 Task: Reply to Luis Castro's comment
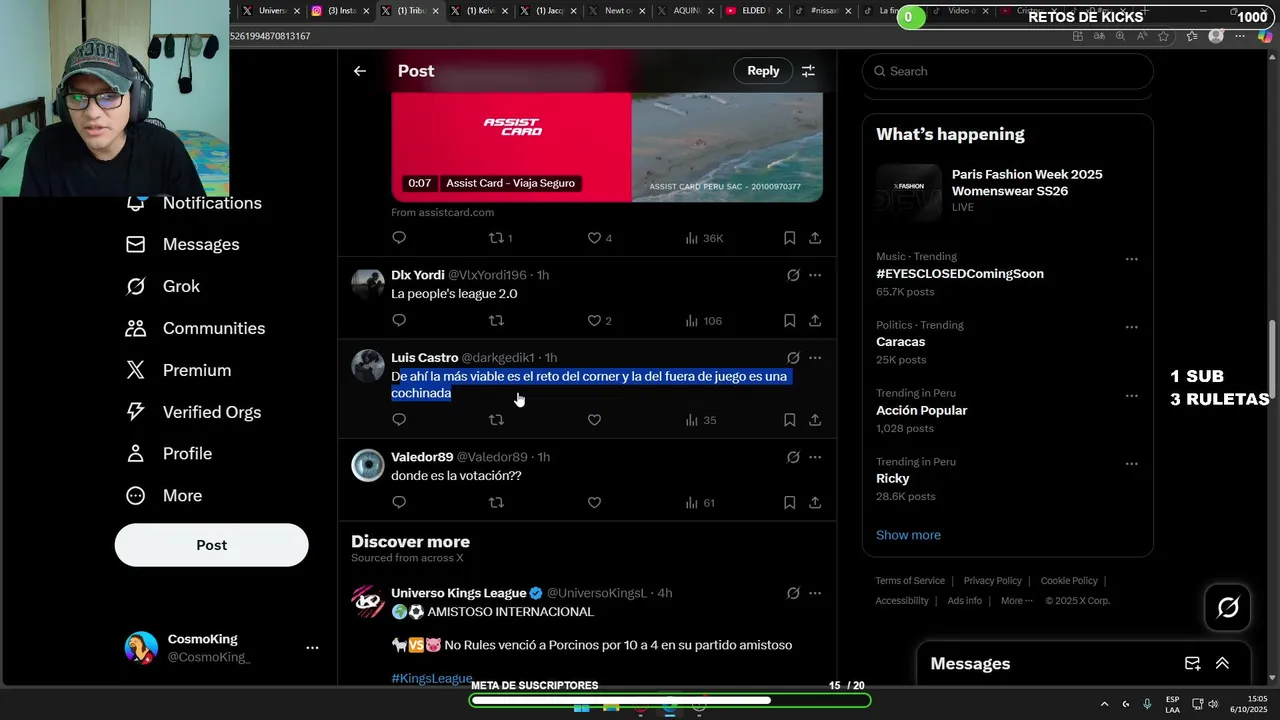coord(399,420)
